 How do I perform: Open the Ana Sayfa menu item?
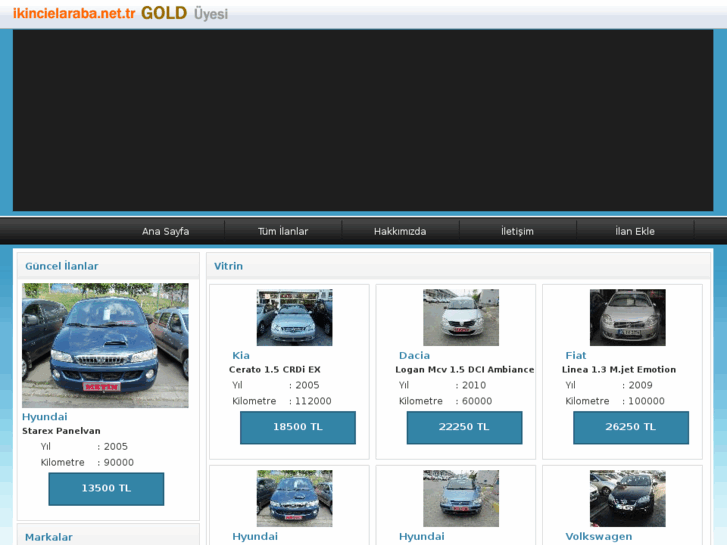(x=165, y=231)
